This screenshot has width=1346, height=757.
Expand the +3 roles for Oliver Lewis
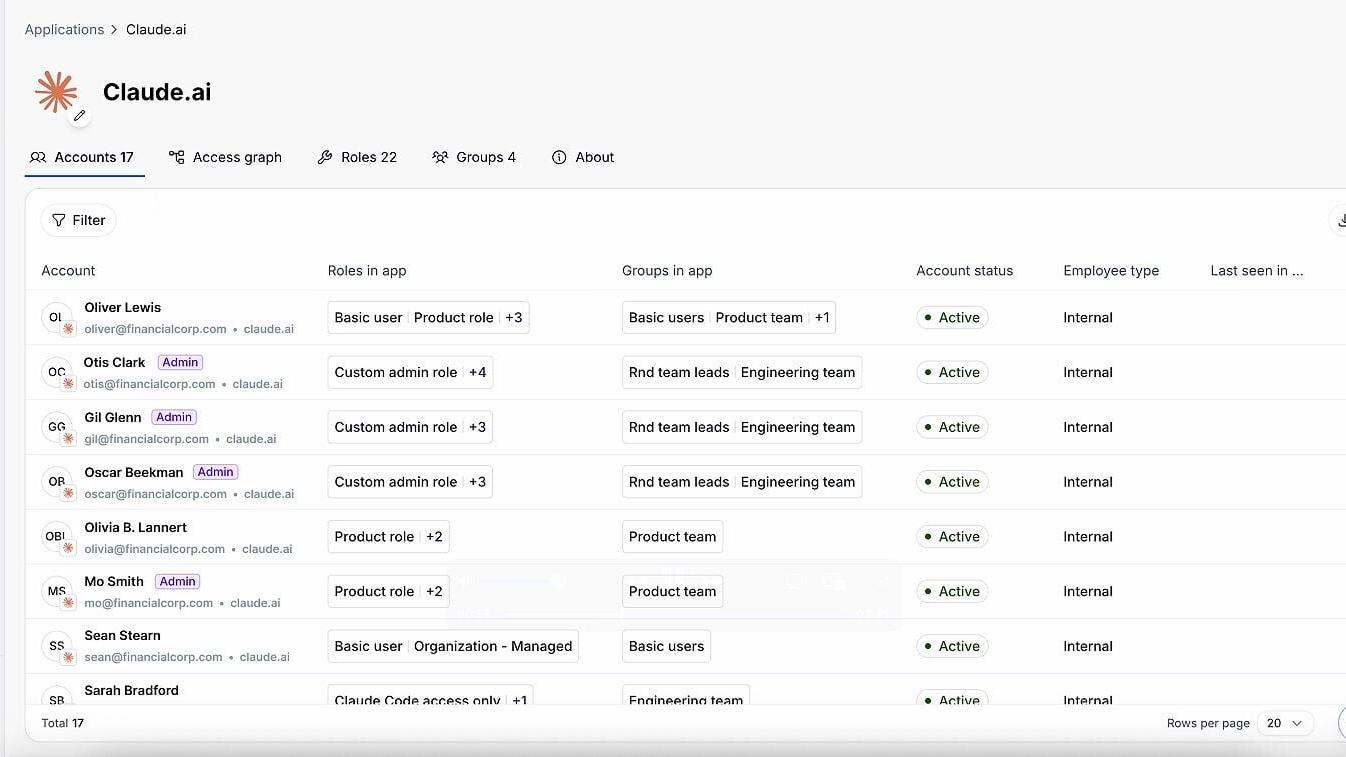point(514,317)
